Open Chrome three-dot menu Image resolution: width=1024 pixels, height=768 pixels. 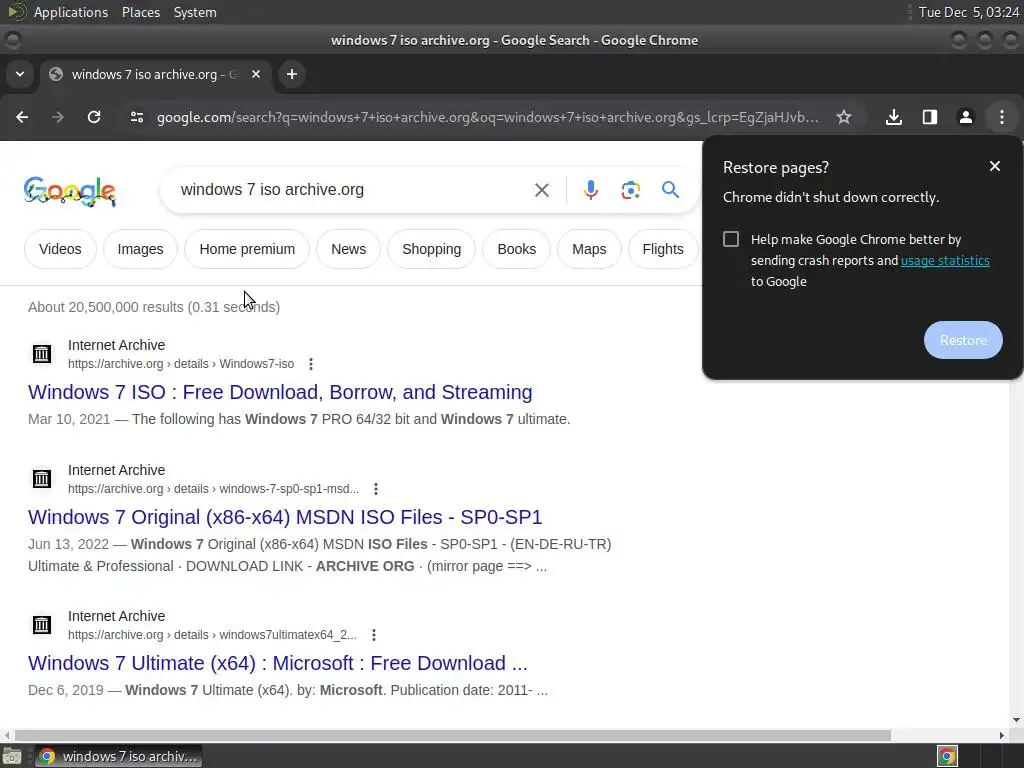click(x=1002, y=117)
